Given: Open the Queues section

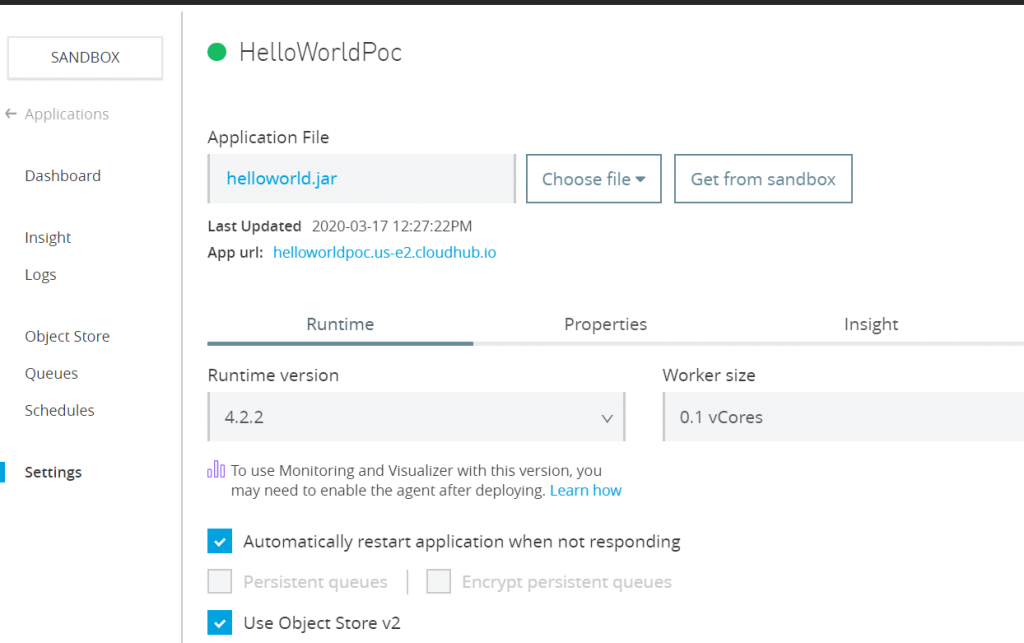Looking at the screenshot, I should (49, 373).
